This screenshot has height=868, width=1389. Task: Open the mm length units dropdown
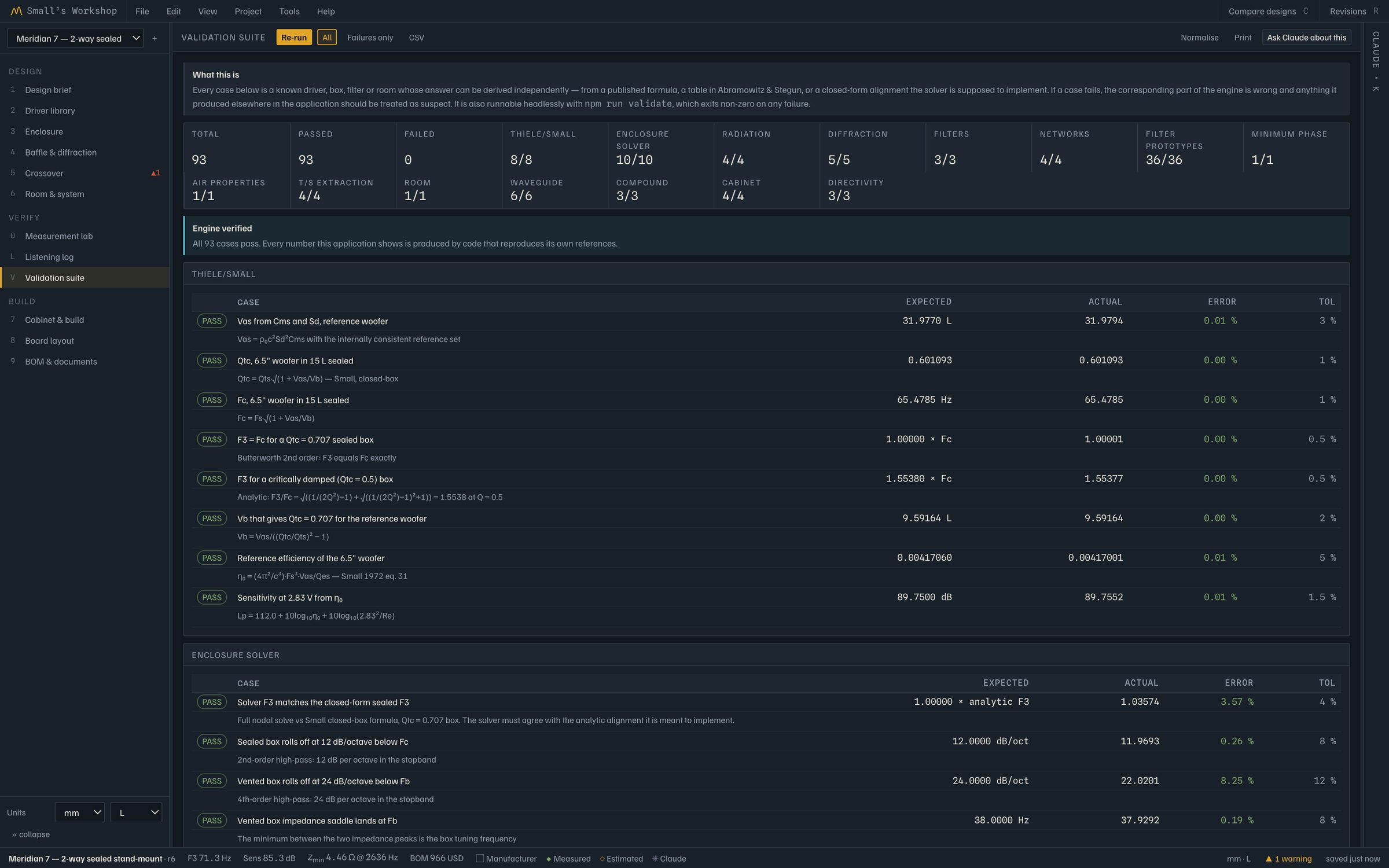point(80,812)
